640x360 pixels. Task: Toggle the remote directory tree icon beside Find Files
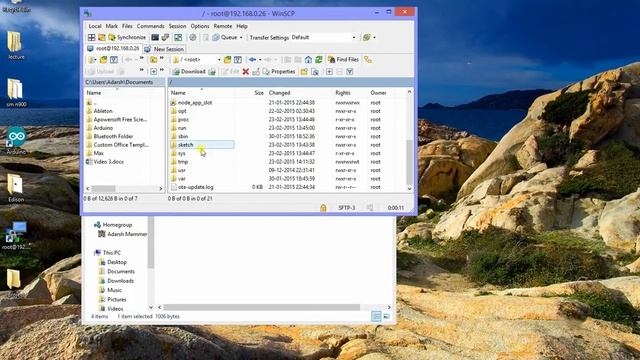click(x=368, y=60)
